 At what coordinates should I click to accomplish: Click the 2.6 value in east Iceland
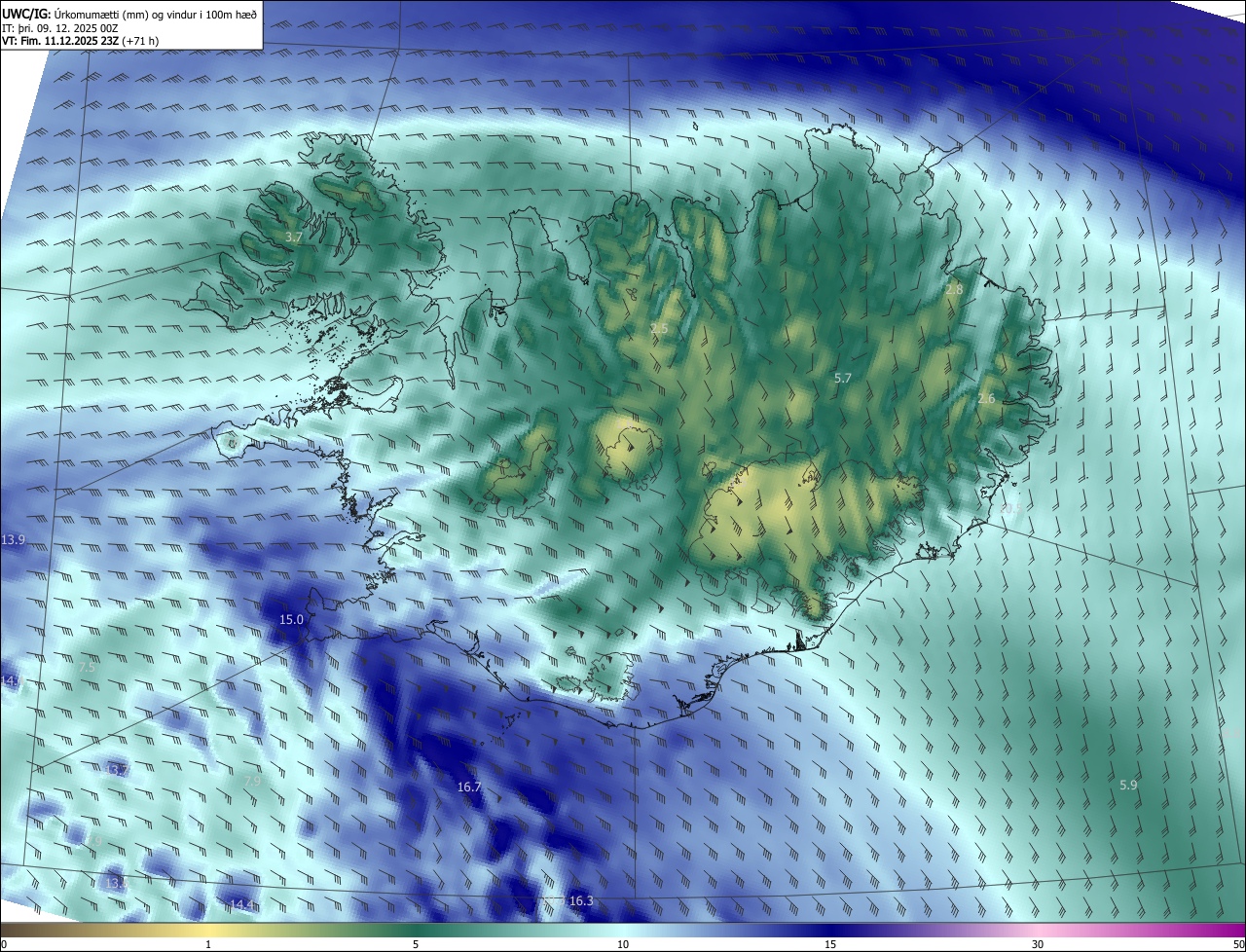click(986, 399)
